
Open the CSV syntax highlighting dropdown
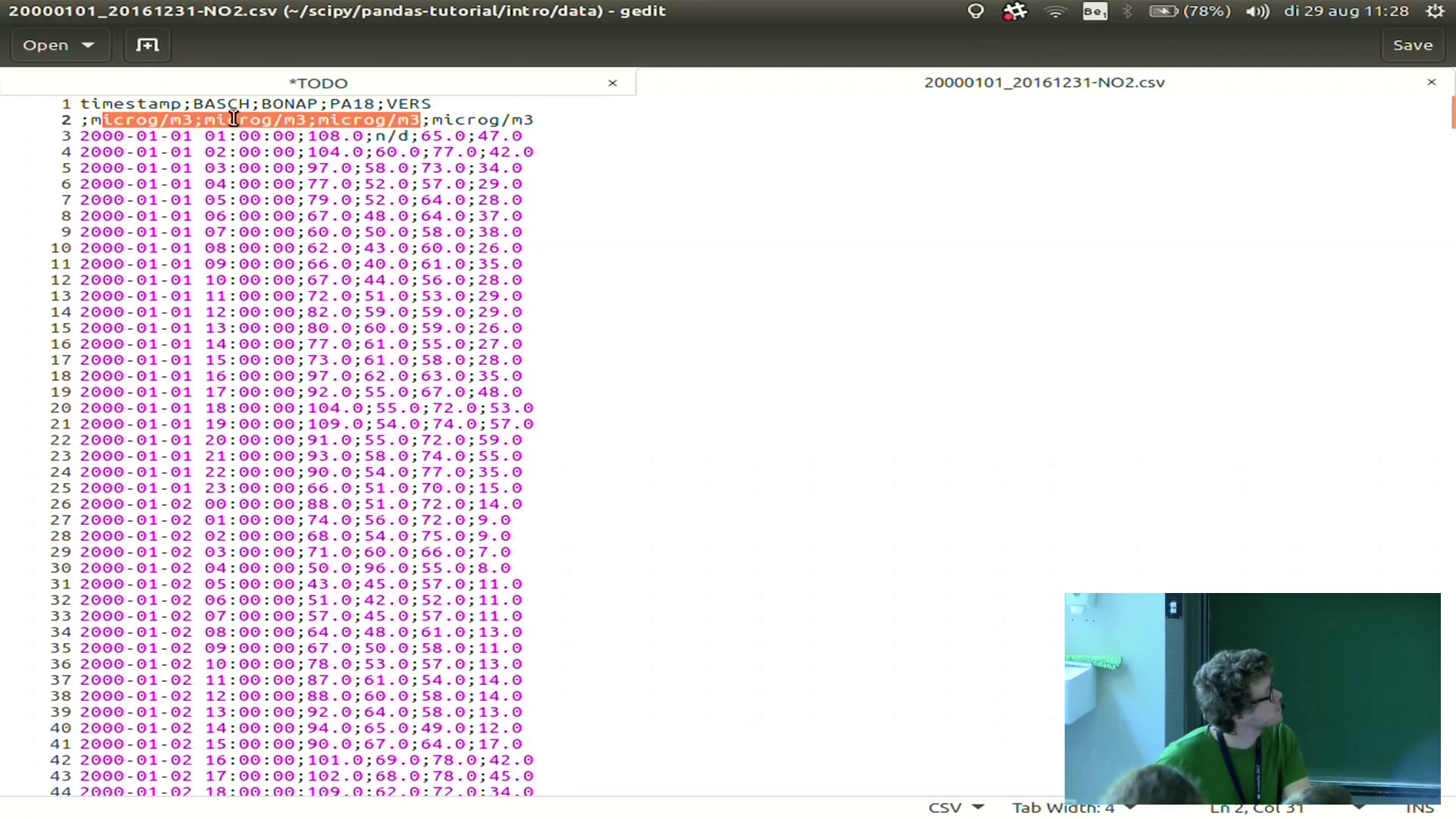click(x=955, y=808)
